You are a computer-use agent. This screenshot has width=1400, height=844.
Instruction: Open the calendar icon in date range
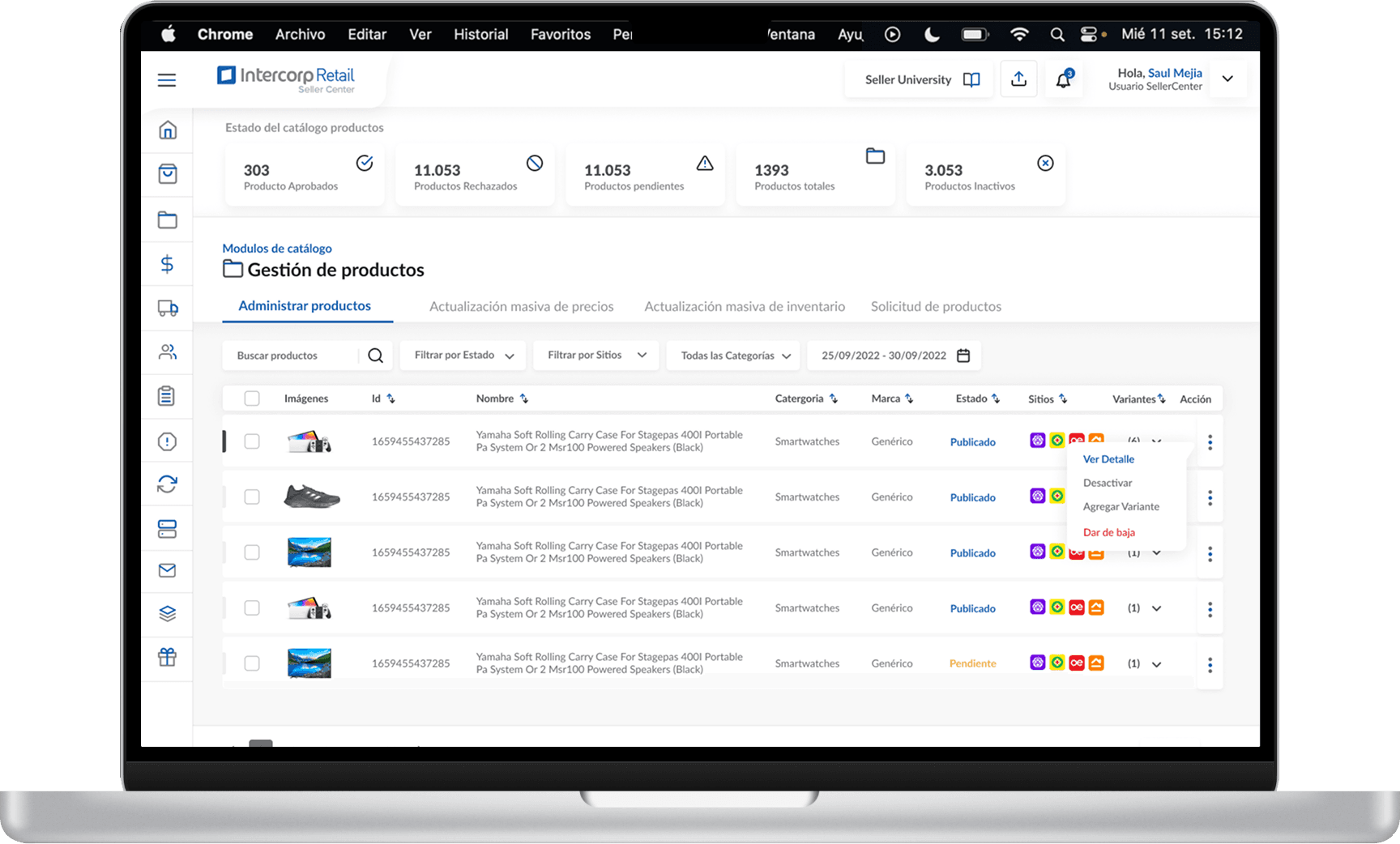(963, 356)
